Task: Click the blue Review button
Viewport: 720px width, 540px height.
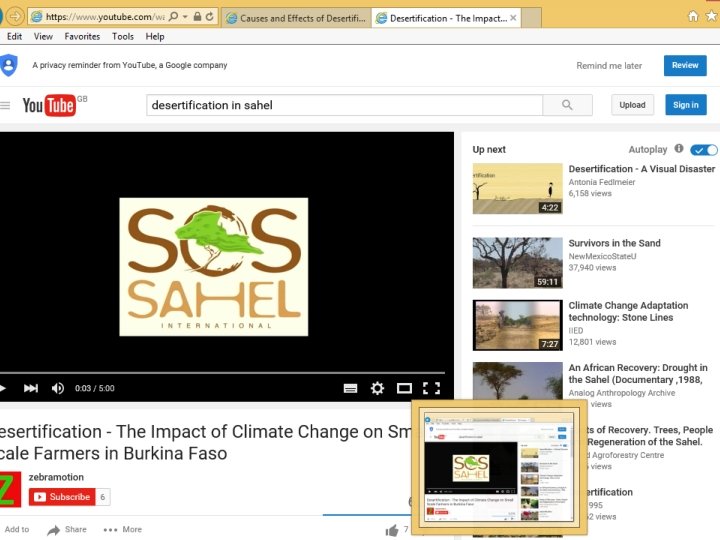Action: coord(685,66)
